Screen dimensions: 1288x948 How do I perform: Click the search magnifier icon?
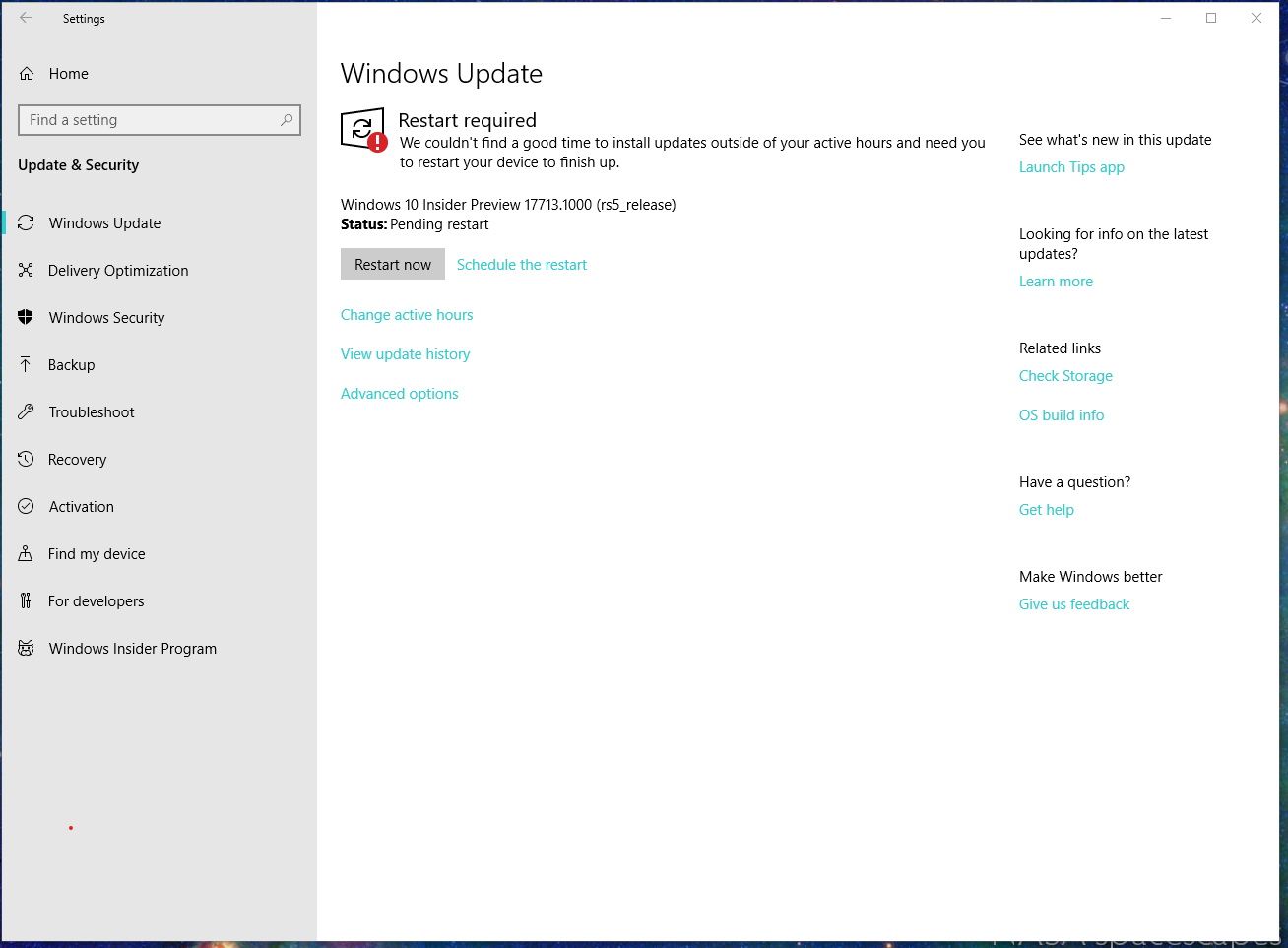pyautogui.click(x=287, y=120)
